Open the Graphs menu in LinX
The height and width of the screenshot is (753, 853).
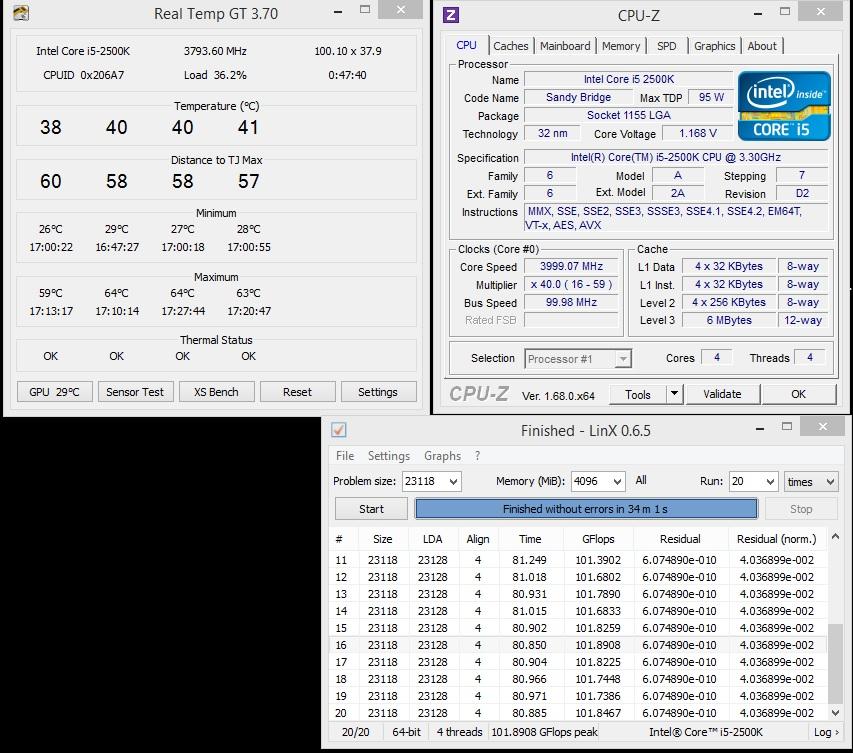click(442, 456)
